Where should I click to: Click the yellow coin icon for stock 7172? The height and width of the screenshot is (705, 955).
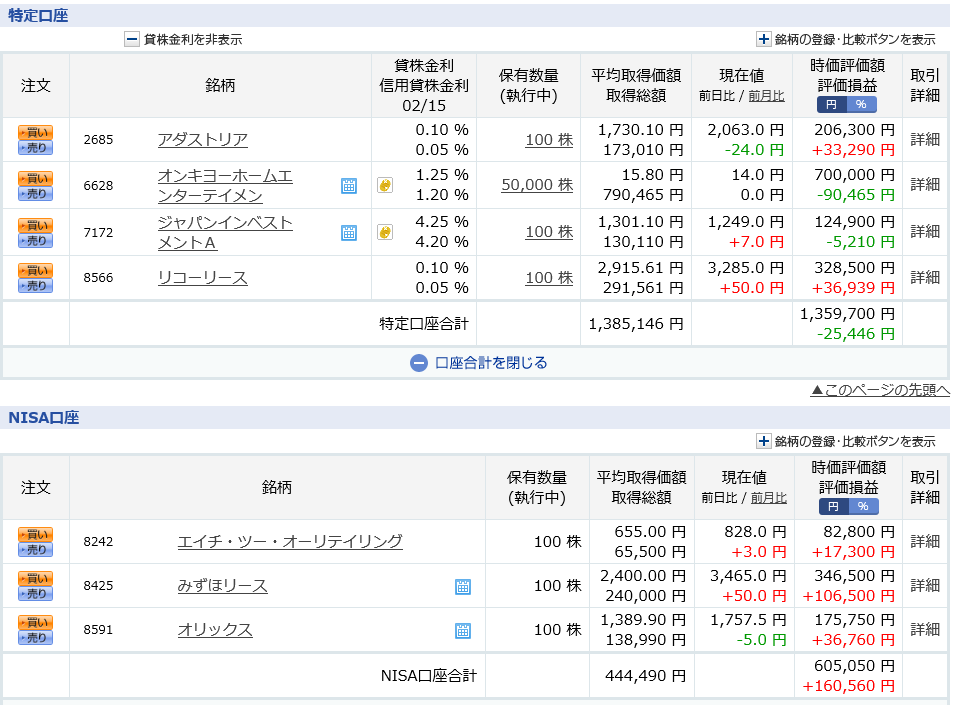pyautogui.click(x=385, y=232)
